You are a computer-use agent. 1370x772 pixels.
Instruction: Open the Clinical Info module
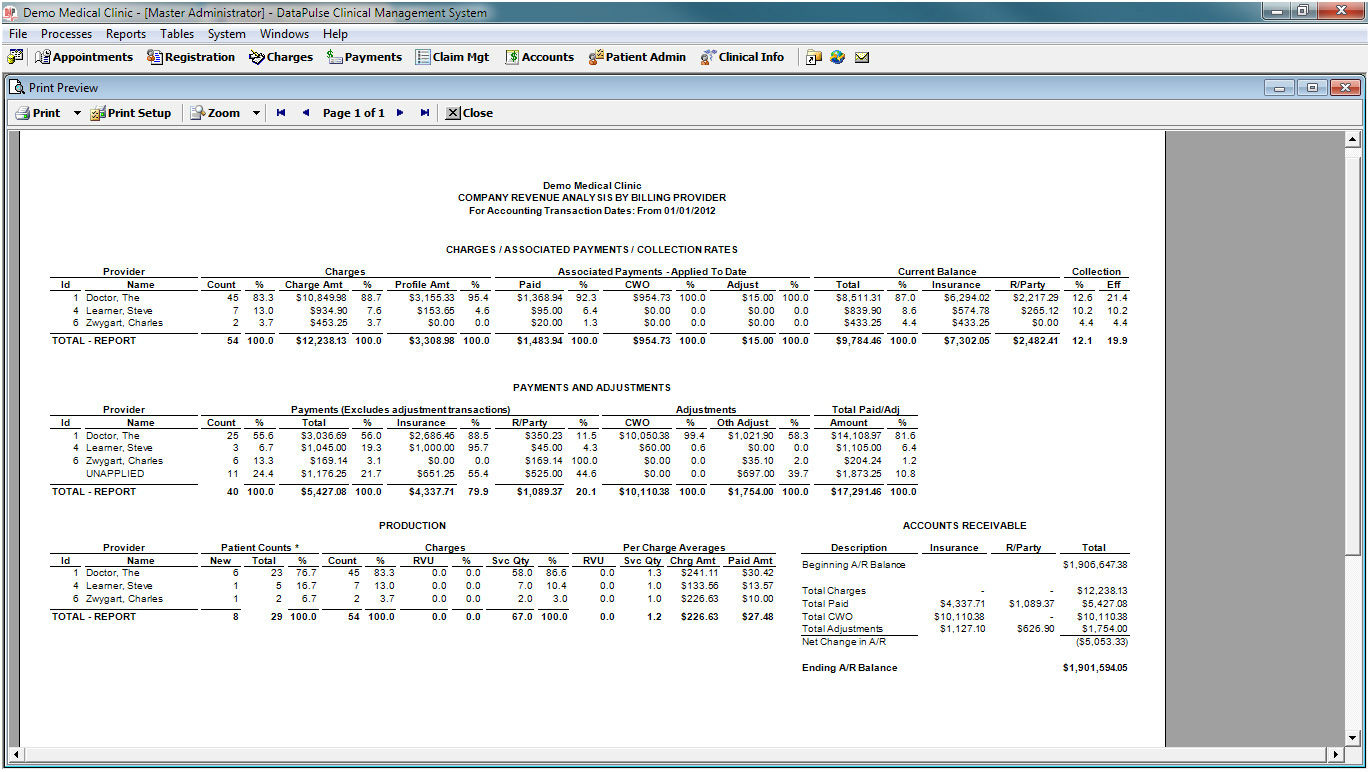click(742, 57)
